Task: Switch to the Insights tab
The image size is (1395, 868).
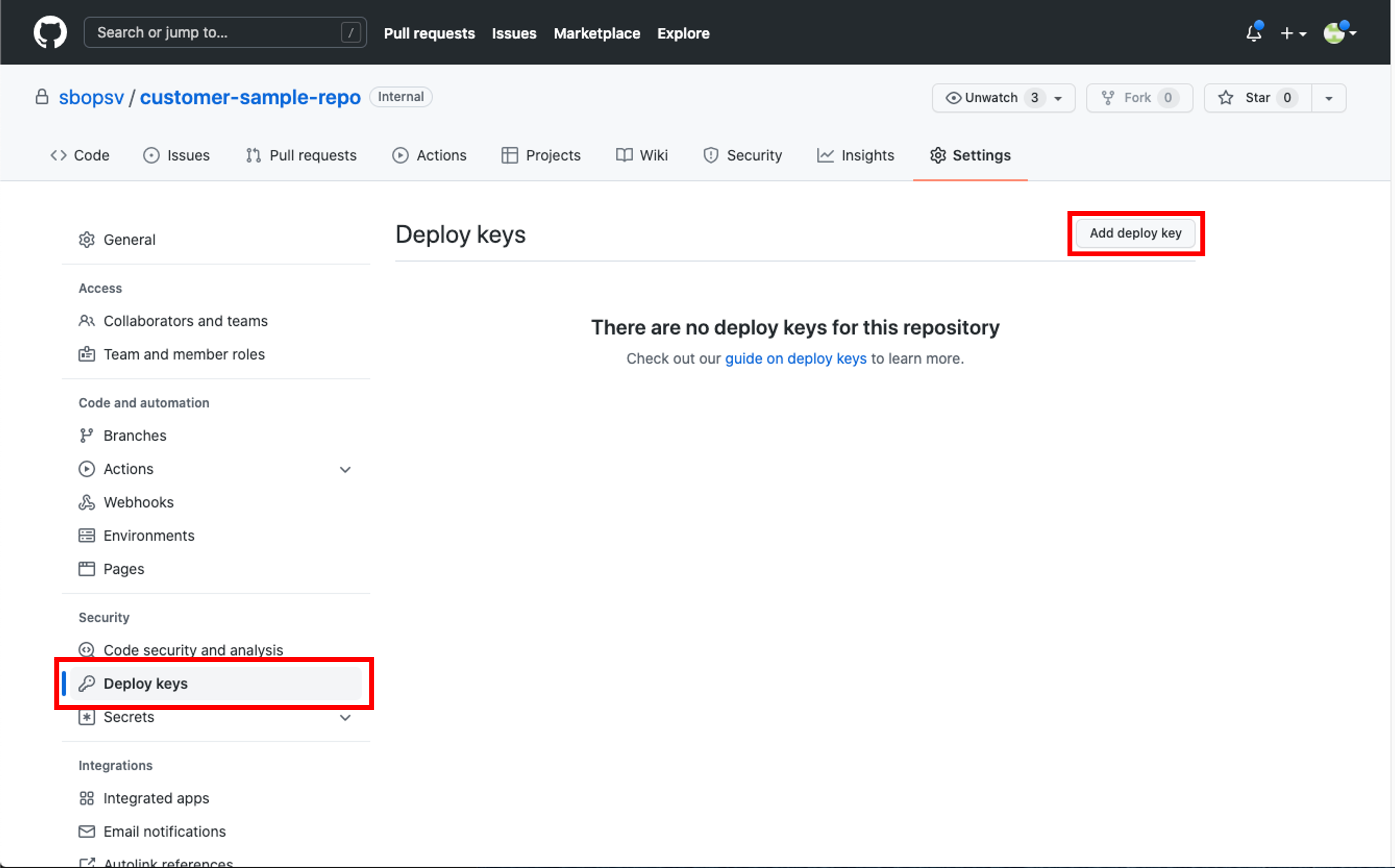Action: 855,155
